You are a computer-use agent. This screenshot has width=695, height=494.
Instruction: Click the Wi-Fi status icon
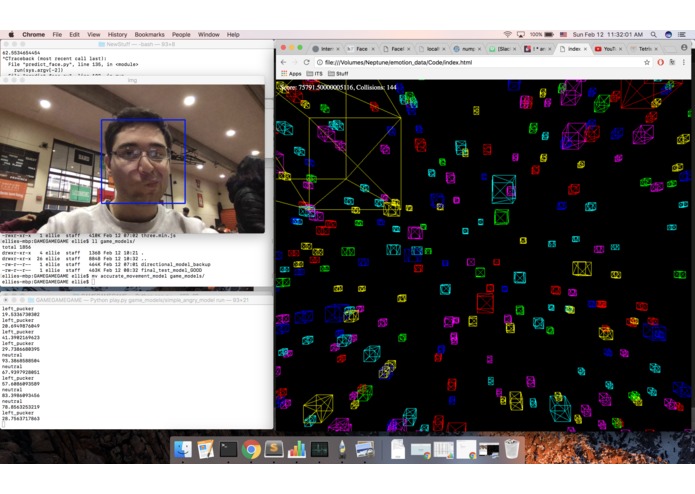click(508, 34)
